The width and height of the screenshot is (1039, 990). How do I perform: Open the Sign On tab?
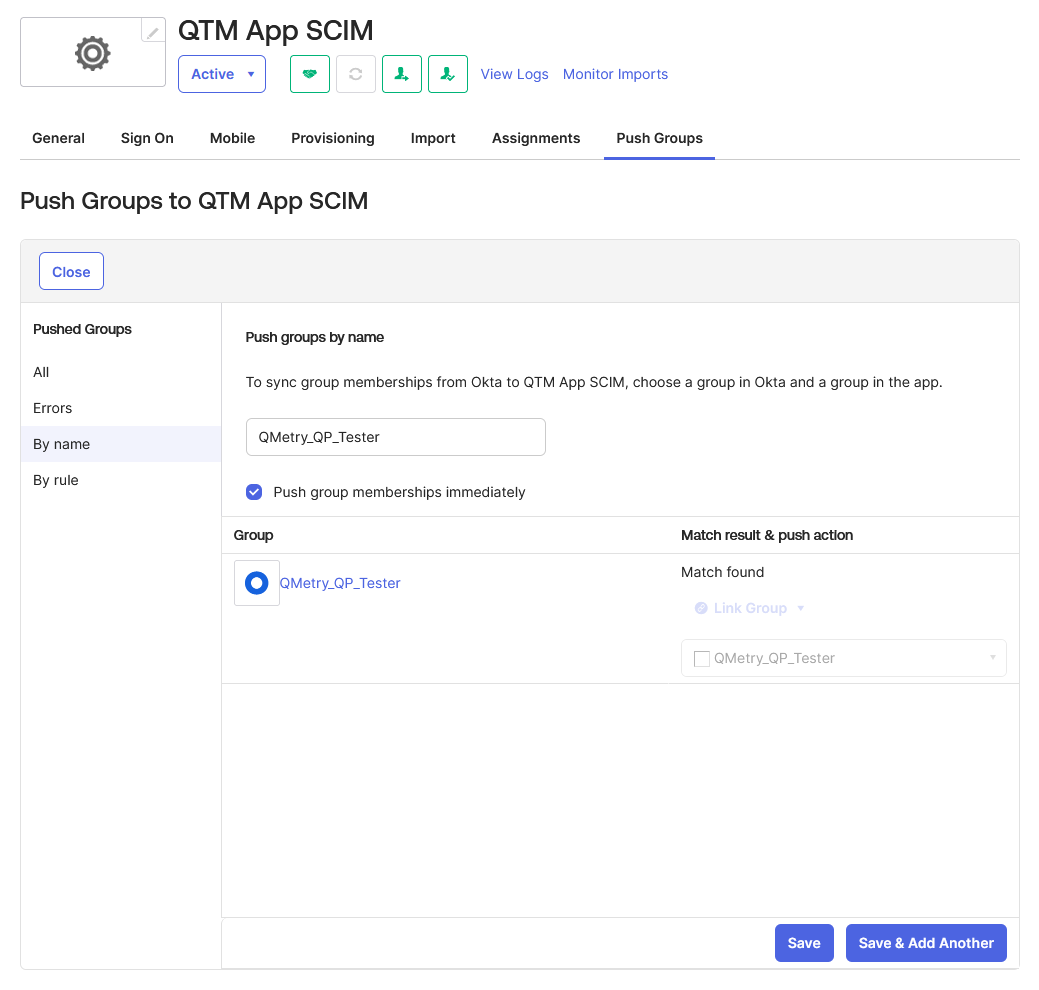tap(146, 138)
